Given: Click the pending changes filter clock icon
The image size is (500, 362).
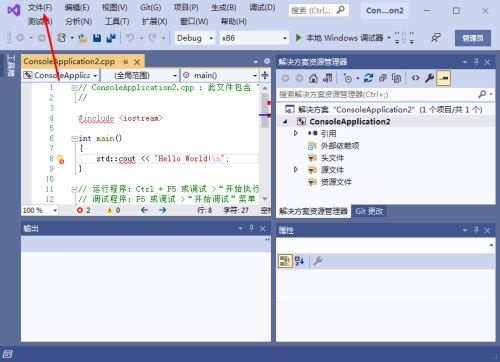Looking at the screenshot, I should [348, 78].
